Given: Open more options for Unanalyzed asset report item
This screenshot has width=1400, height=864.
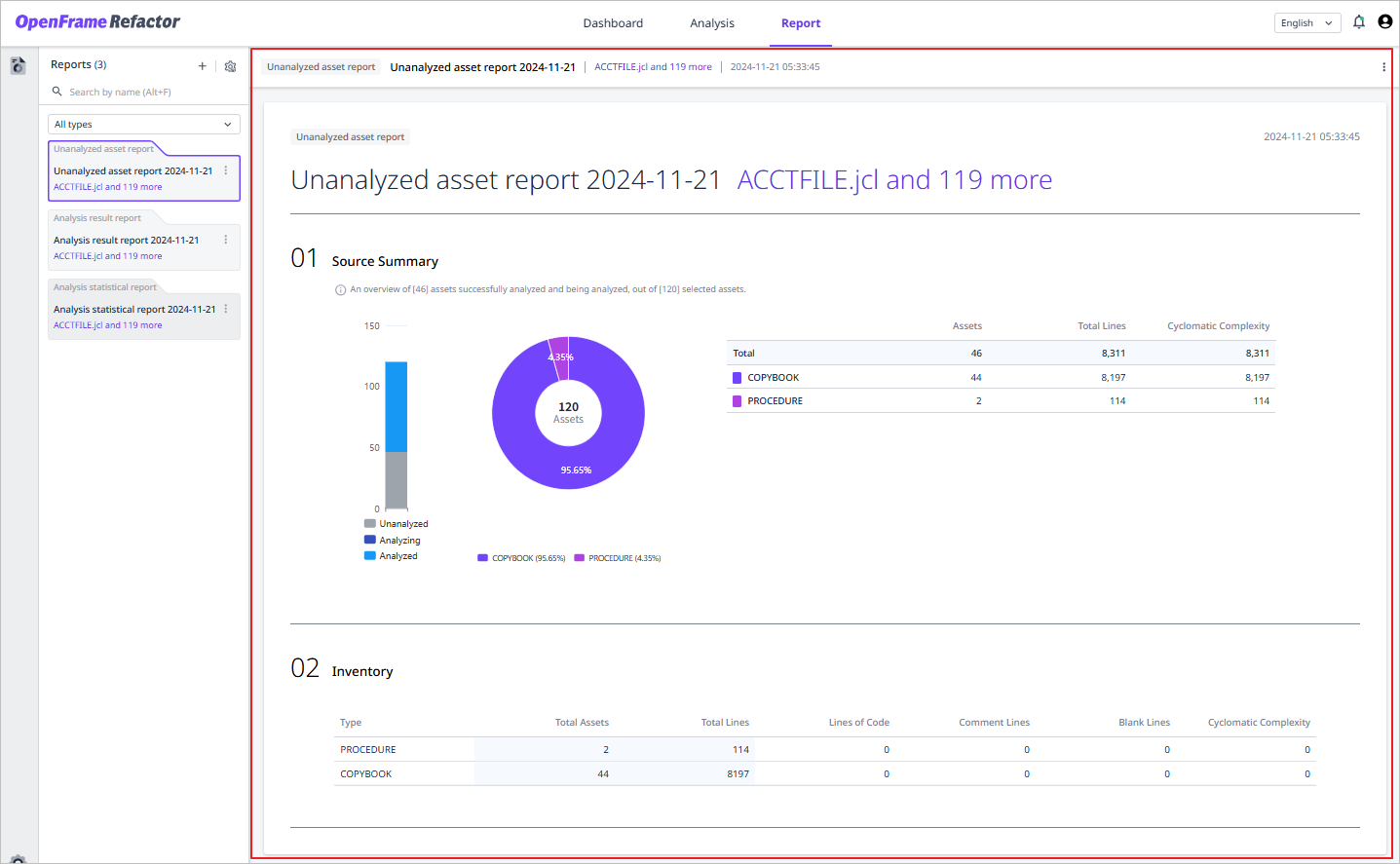Looking at the screenshot, I should (x=226, y=170).
